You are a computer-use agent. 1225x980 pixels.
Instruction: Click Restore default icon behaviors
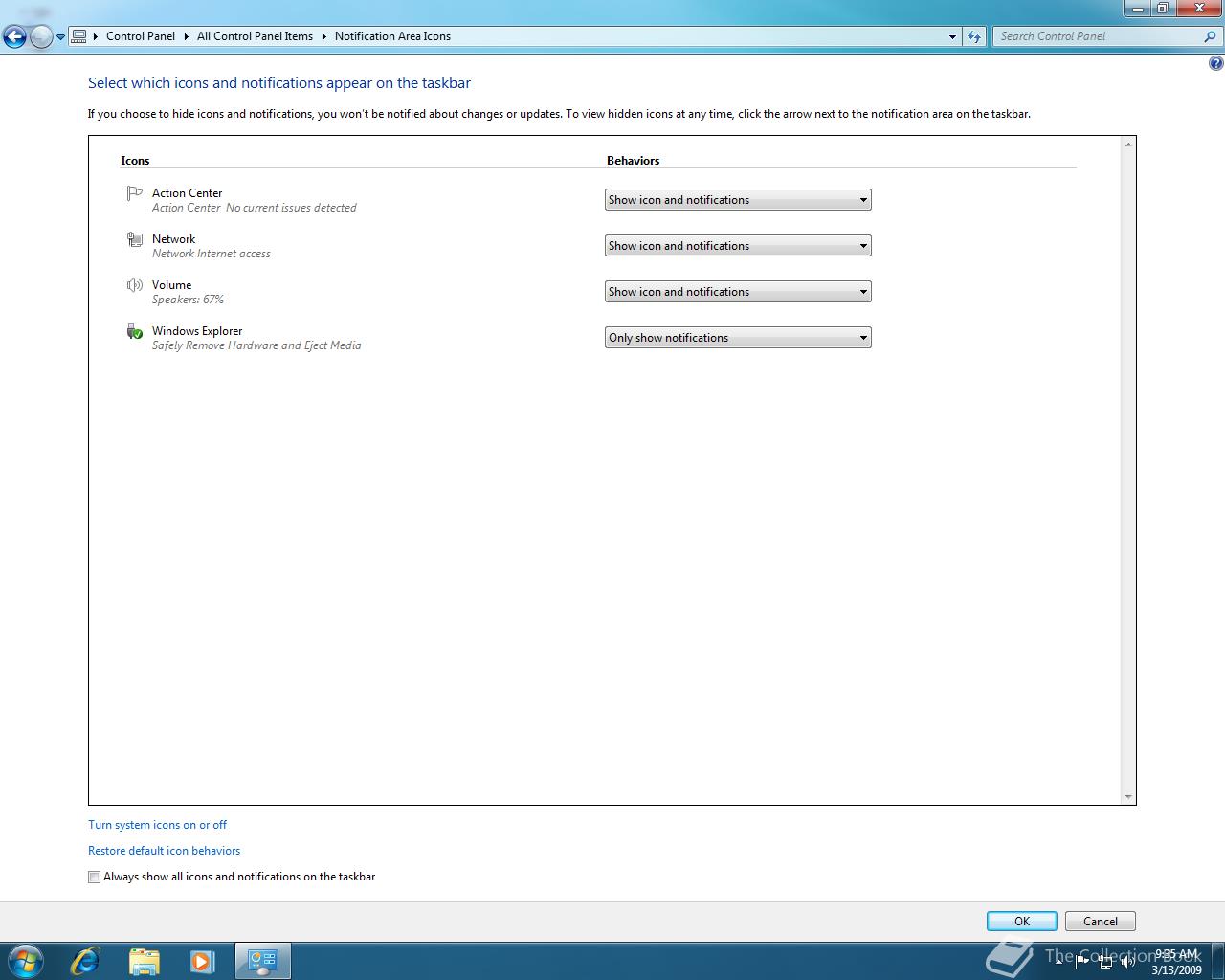tap(165, 851)
